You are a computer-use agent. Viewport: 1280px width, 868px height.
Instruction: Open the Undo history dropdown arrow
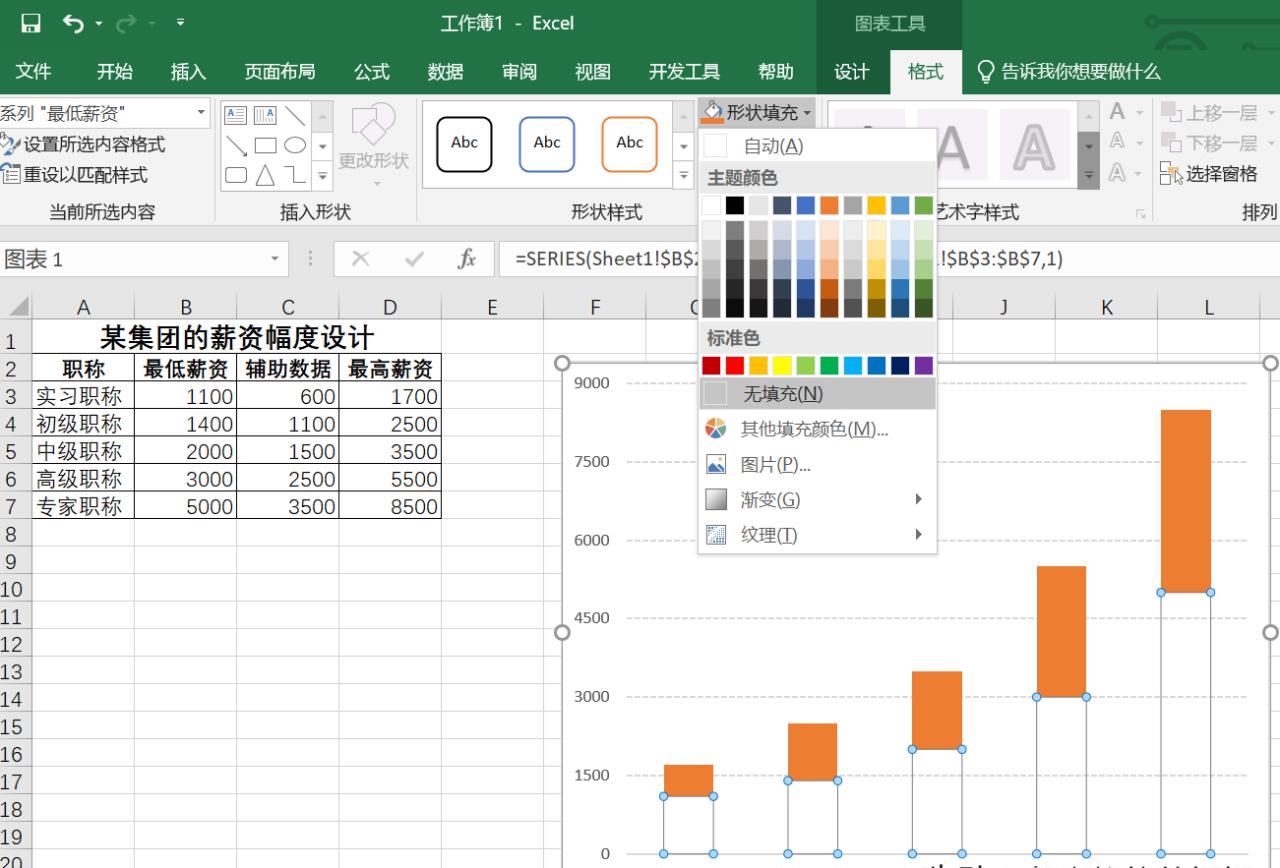click(x=100, y=22)
